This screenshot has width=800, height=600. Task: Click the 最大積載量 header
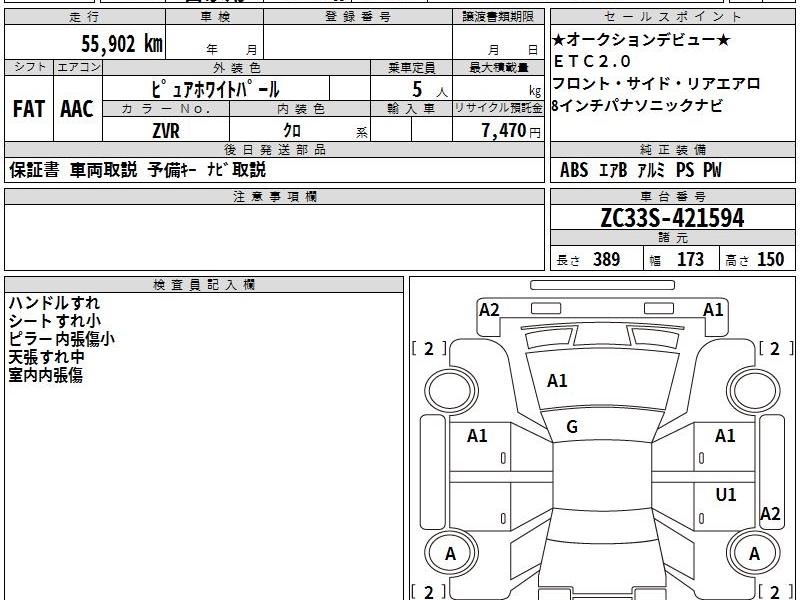tap(498, 67)
